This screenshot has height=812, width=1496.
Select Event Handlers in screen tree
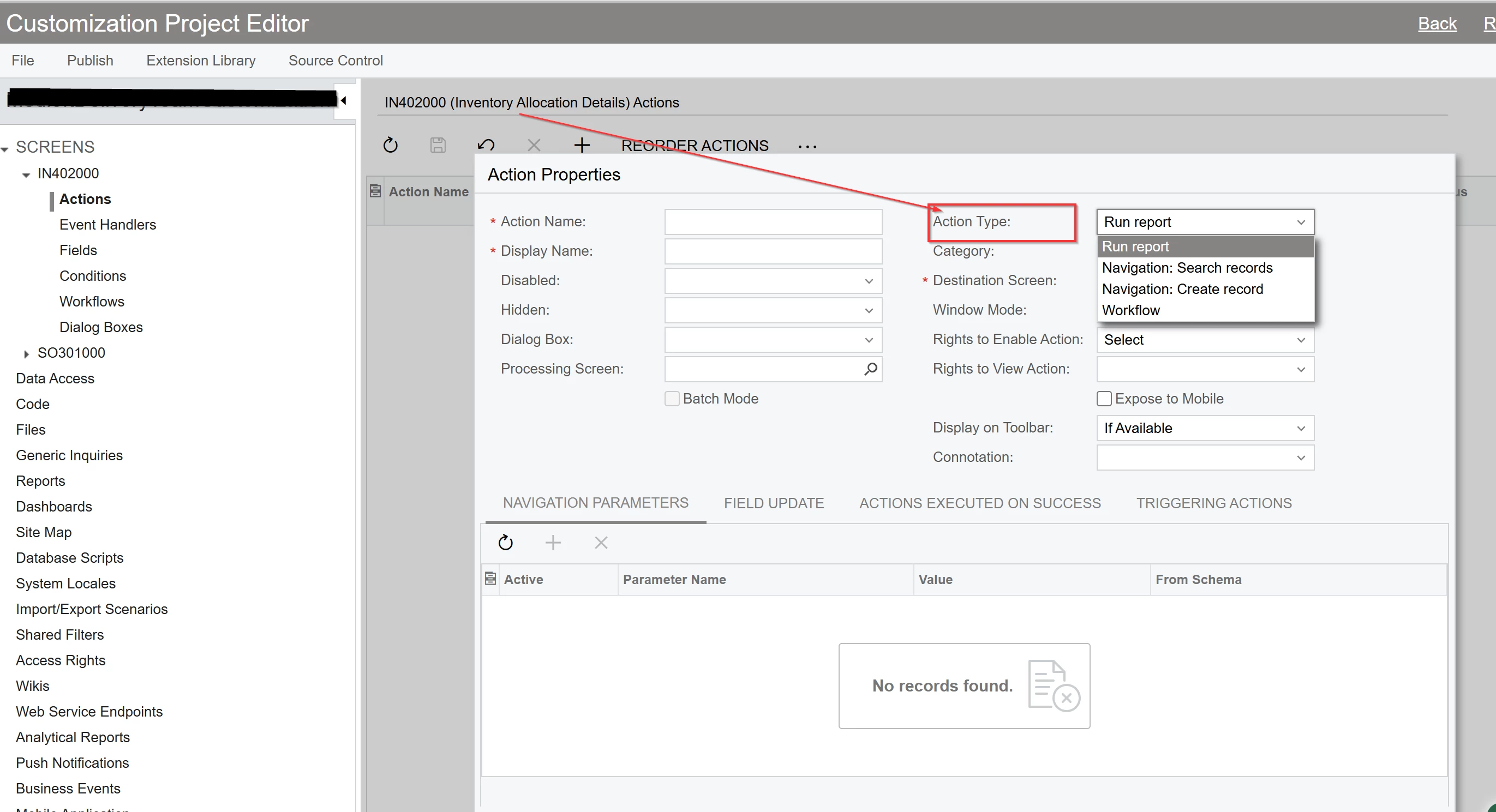(x=107, y=225)
